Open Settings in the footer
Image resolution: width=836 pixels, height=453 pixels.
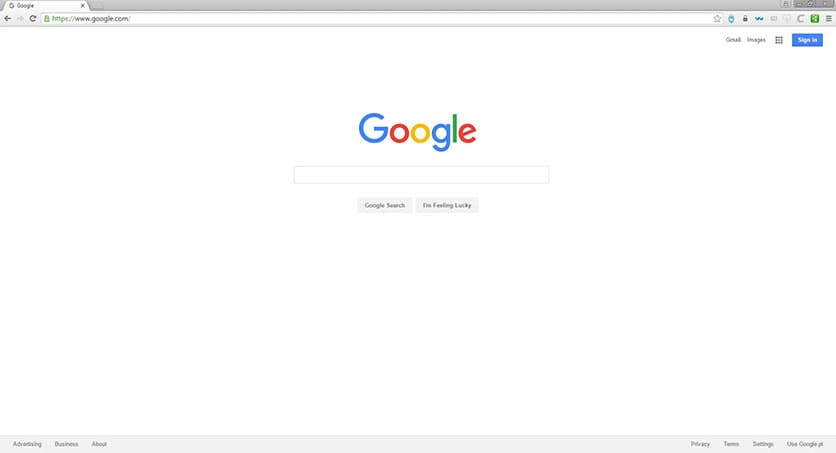pos(763,444)
